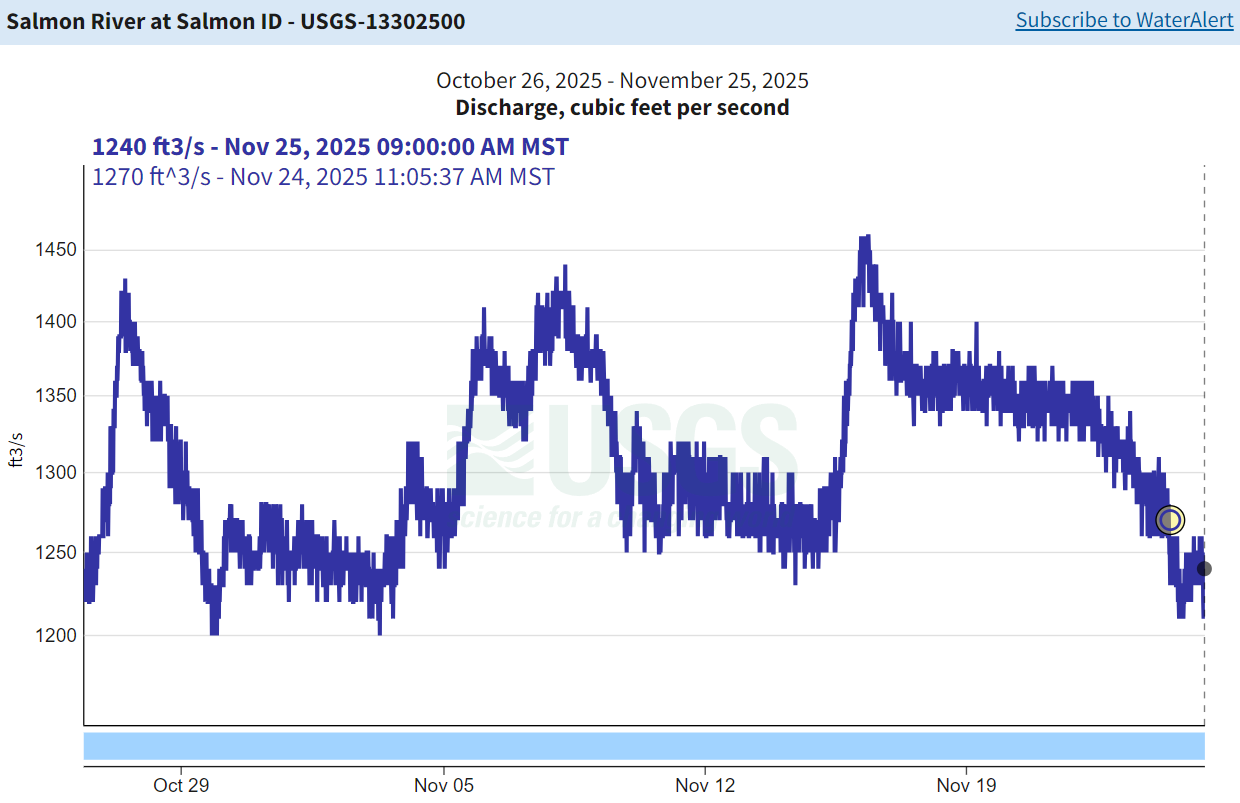Click the Nov 05 x-axis date label
Image resolution: width=1240 pixels, height=803 pixels.
(x=444, y=785)
